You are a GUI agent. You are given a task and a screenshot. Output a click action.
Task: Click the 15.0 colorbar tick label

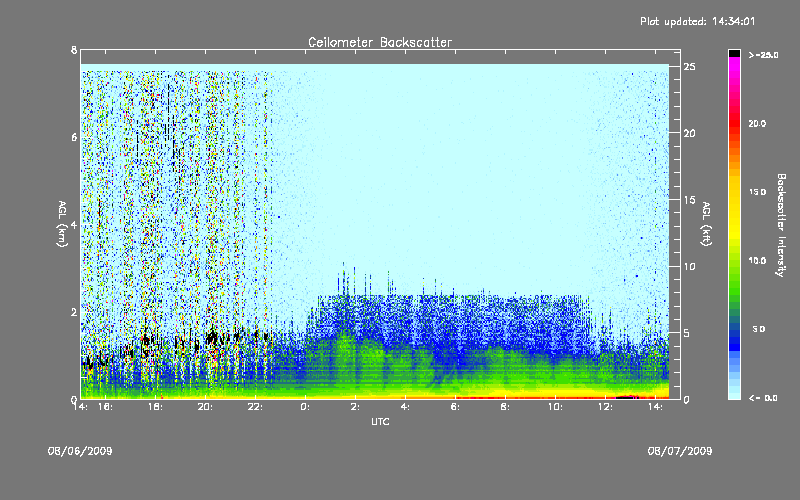pos(757,192)
